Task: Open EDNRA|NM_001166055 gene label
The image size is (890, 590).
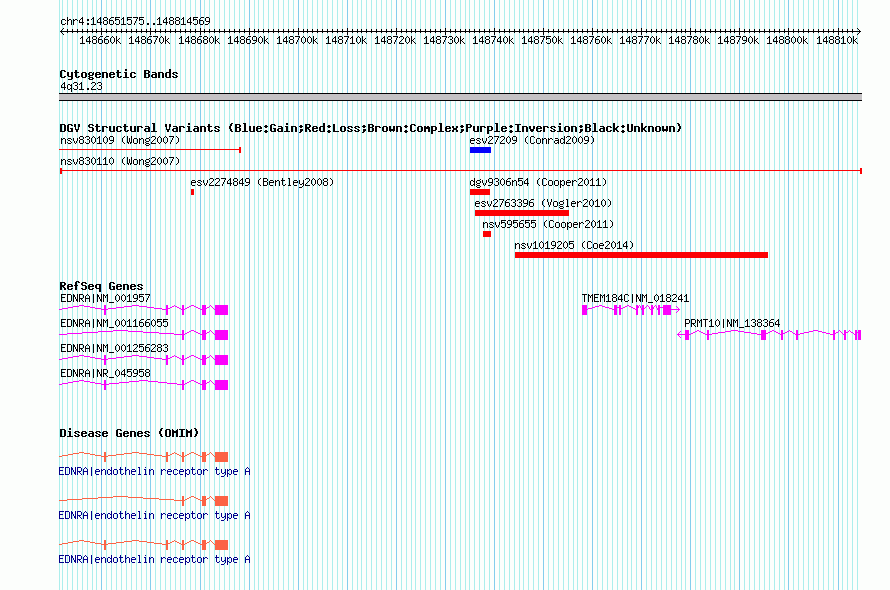Action: click(114, 323)
